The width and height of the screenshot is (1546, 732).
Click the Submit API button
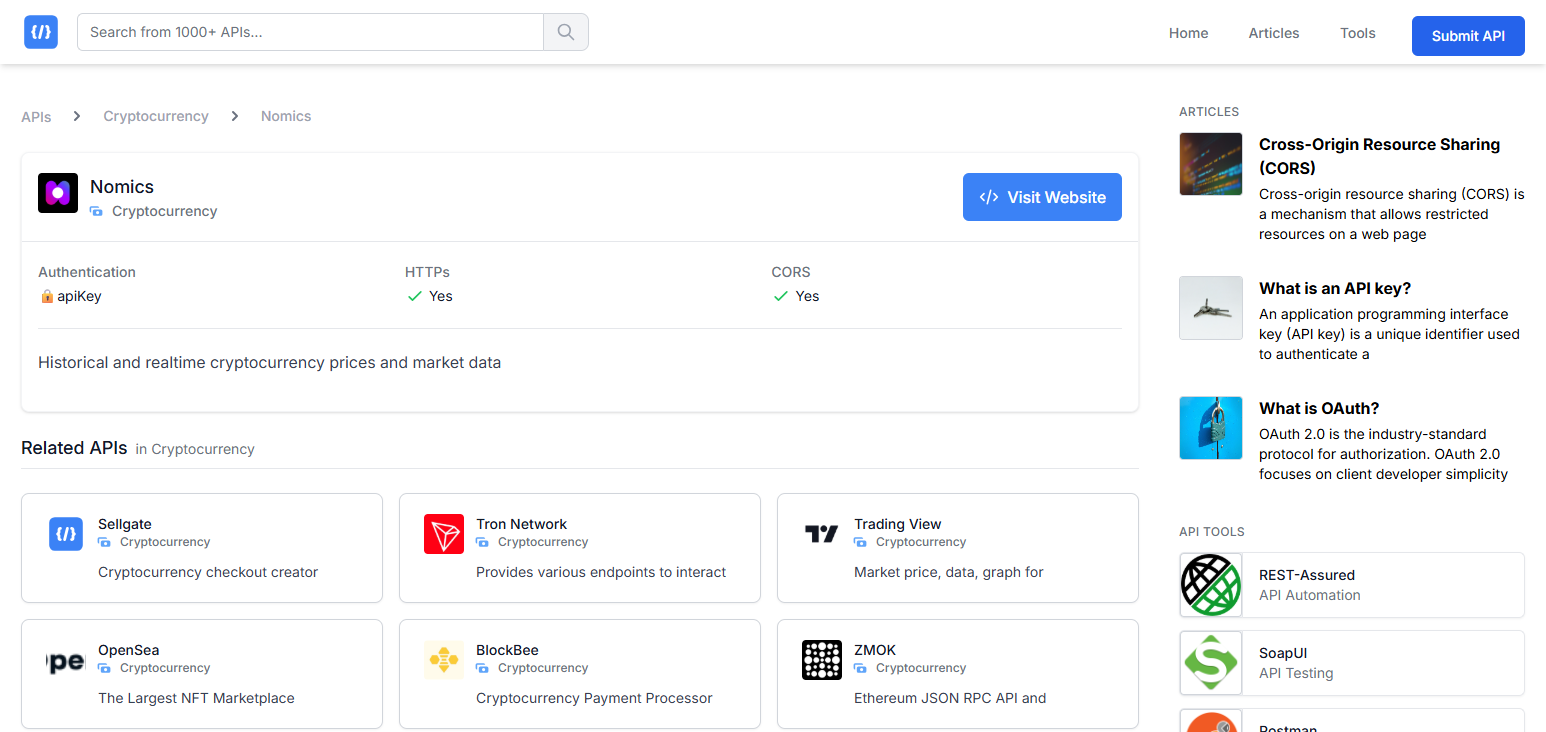(1468, 36)
